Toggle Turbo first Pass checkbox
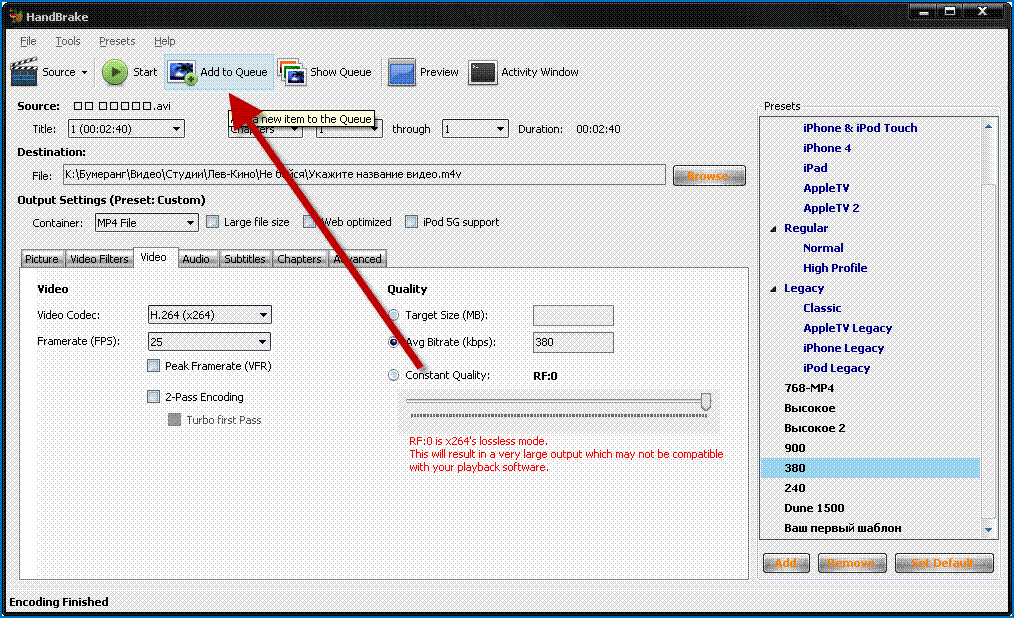This screenshot has height=618, width=1014. tap(175, 420)
